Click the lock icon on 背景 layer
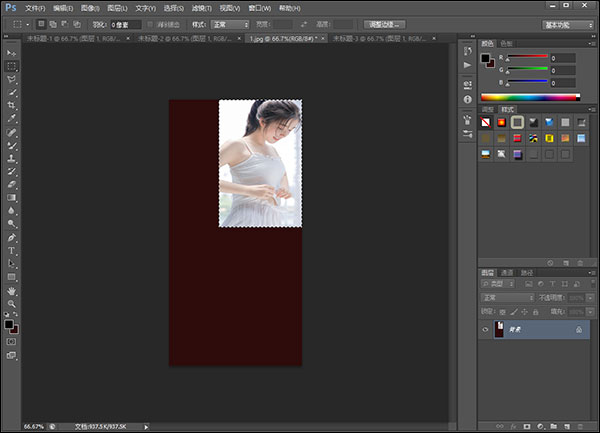 click(578, 329)
